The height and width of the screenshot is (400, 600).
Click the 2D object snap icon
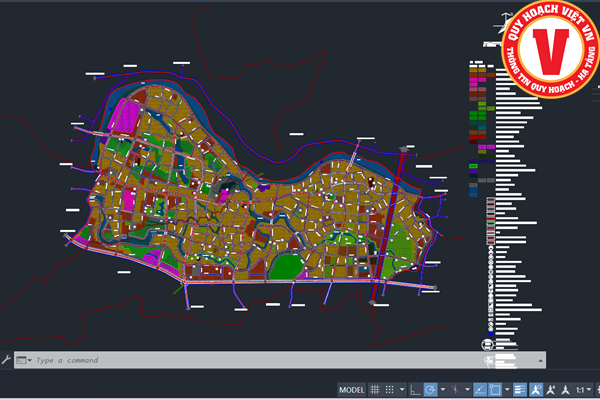495,390
